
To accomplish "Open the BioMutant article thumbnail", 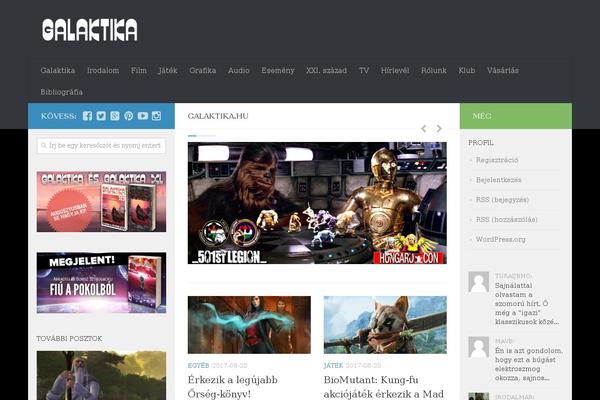I will pyautogui.click(x=385, y=325).
